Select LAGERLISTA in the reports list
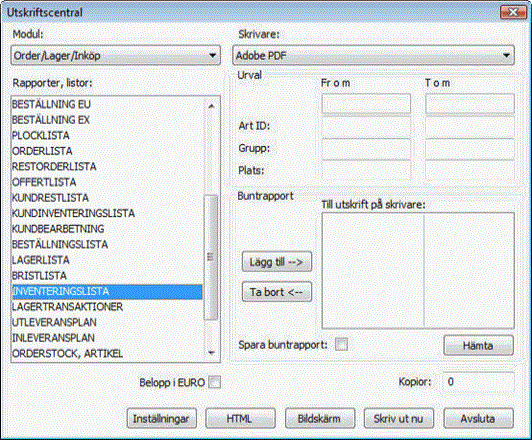Screen dimensions: 532x440 tap(107, 260)
